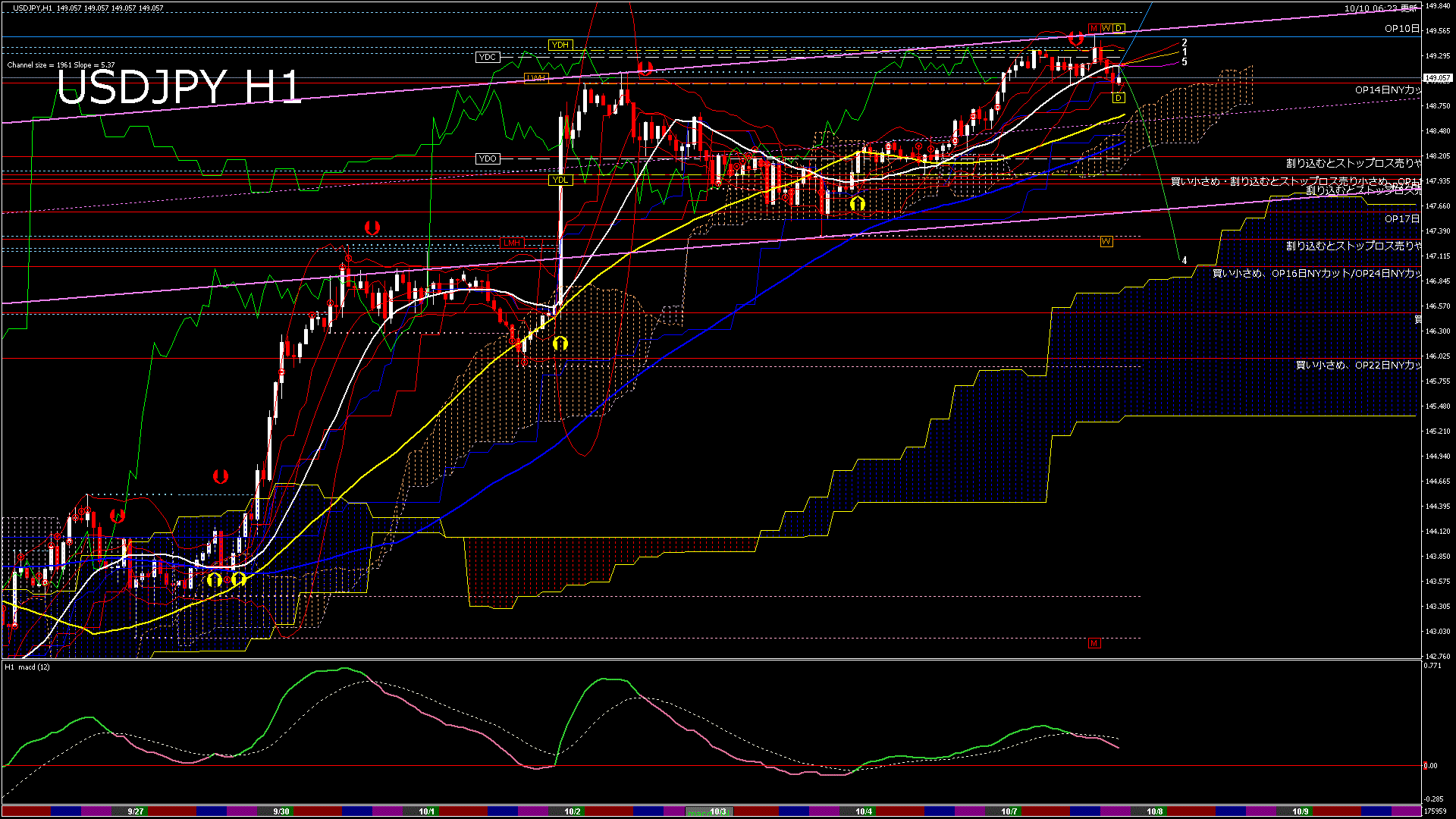Viewport: 1456px width, 819px height.
Task: Click the yellow YDL level label
Action: tap(560, 180)
